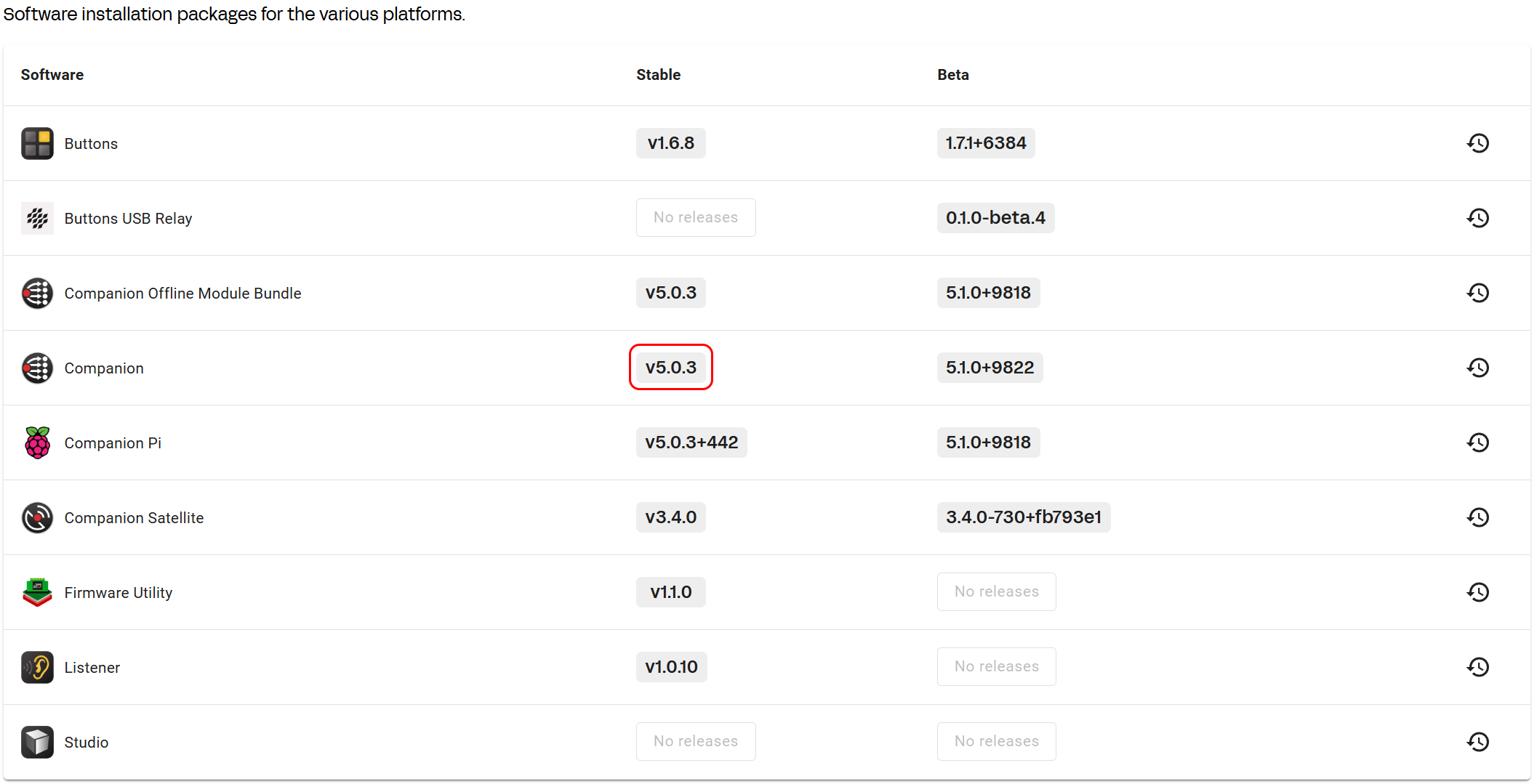
Task: Click the Companion Offline Module Bundle icon
Action: [x=37, y=293]
